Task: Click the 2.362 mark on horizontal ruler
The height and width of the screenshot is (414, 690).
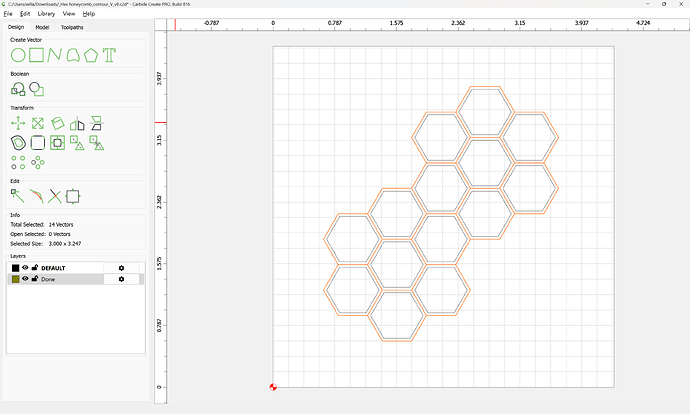Action: pyautogui.click(x=458, y=23)
